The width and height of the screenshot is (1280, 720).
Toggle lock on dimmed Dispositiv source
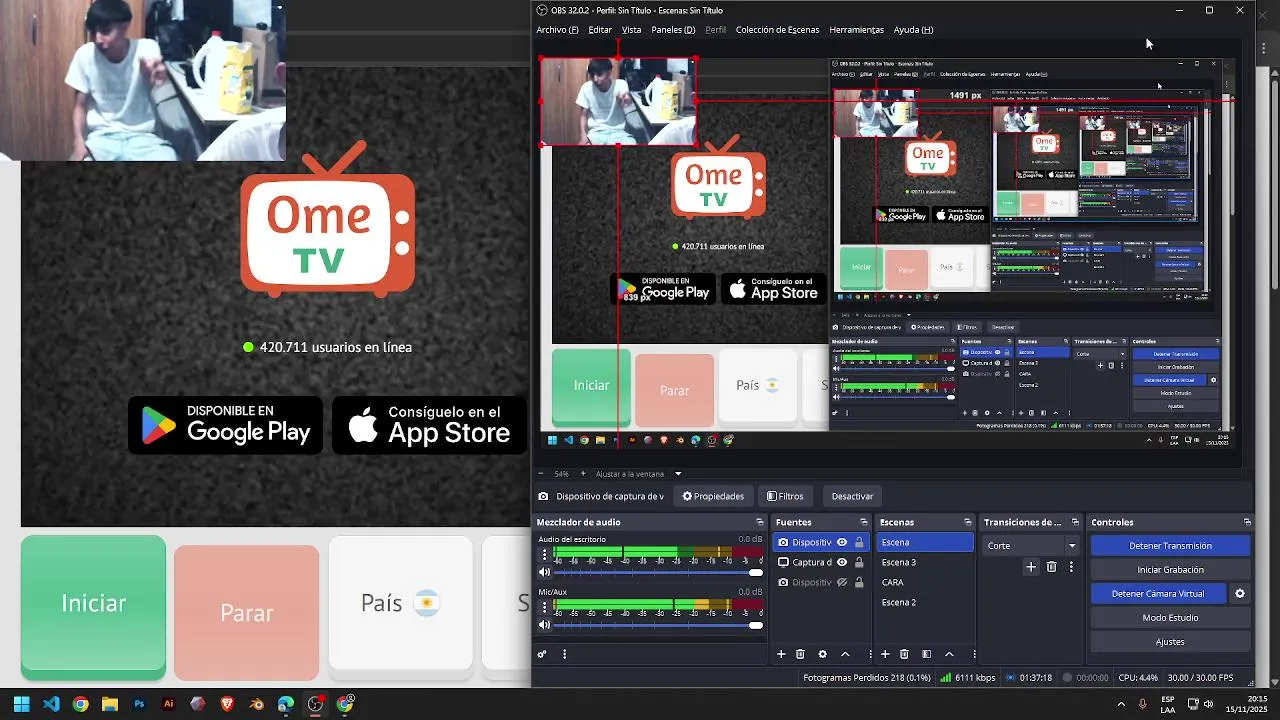coord(859,582)
